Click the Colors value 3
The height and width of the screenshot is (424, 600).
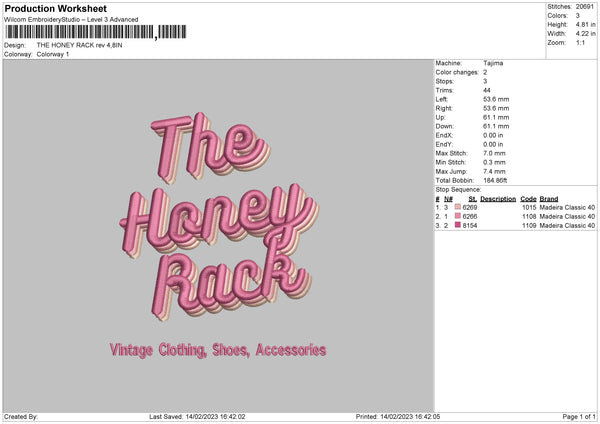pos(578,16)
